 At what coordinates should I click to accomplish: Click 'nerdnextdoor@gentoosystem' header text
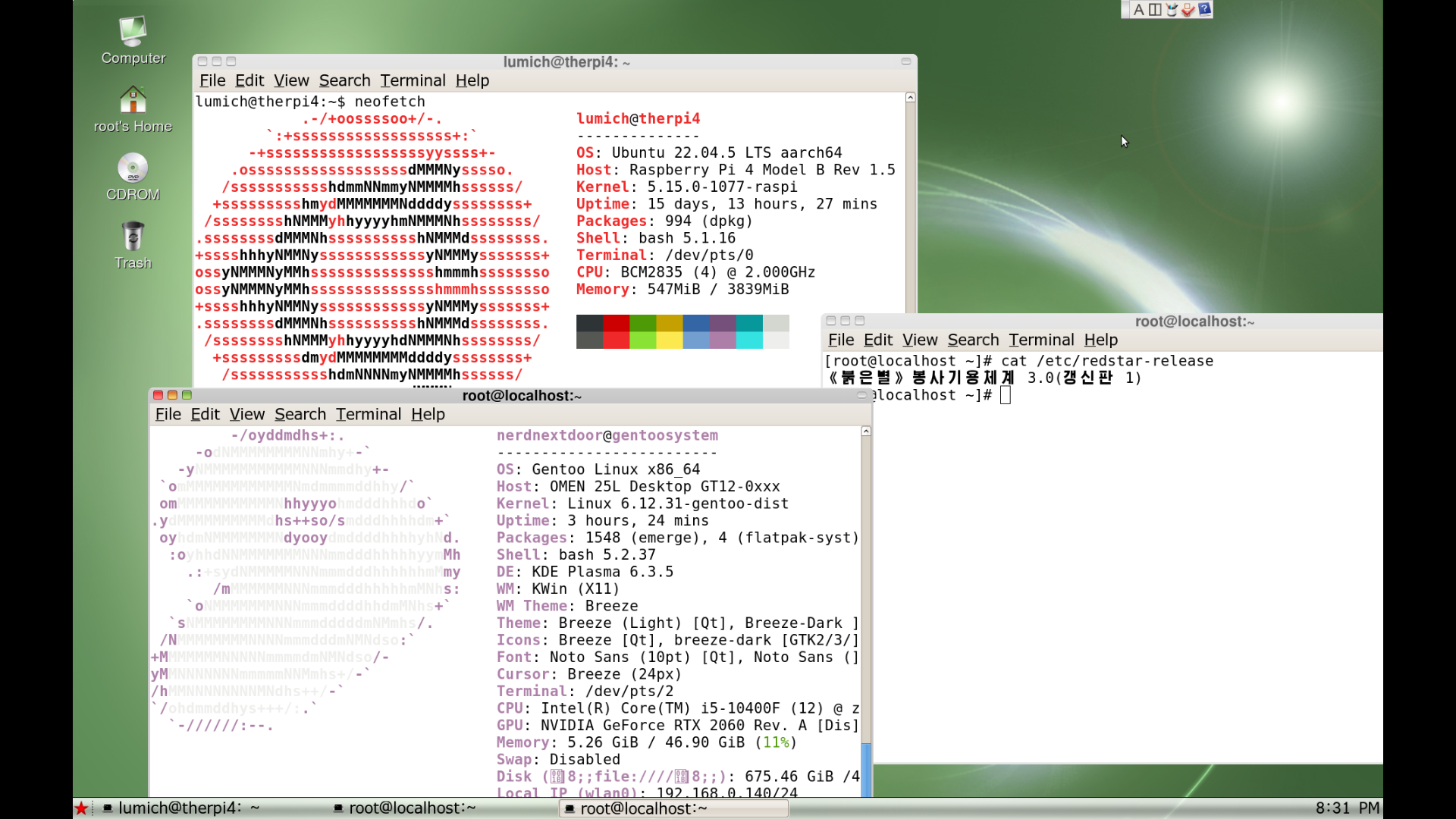pyautogui.click(x=607, y=436)
